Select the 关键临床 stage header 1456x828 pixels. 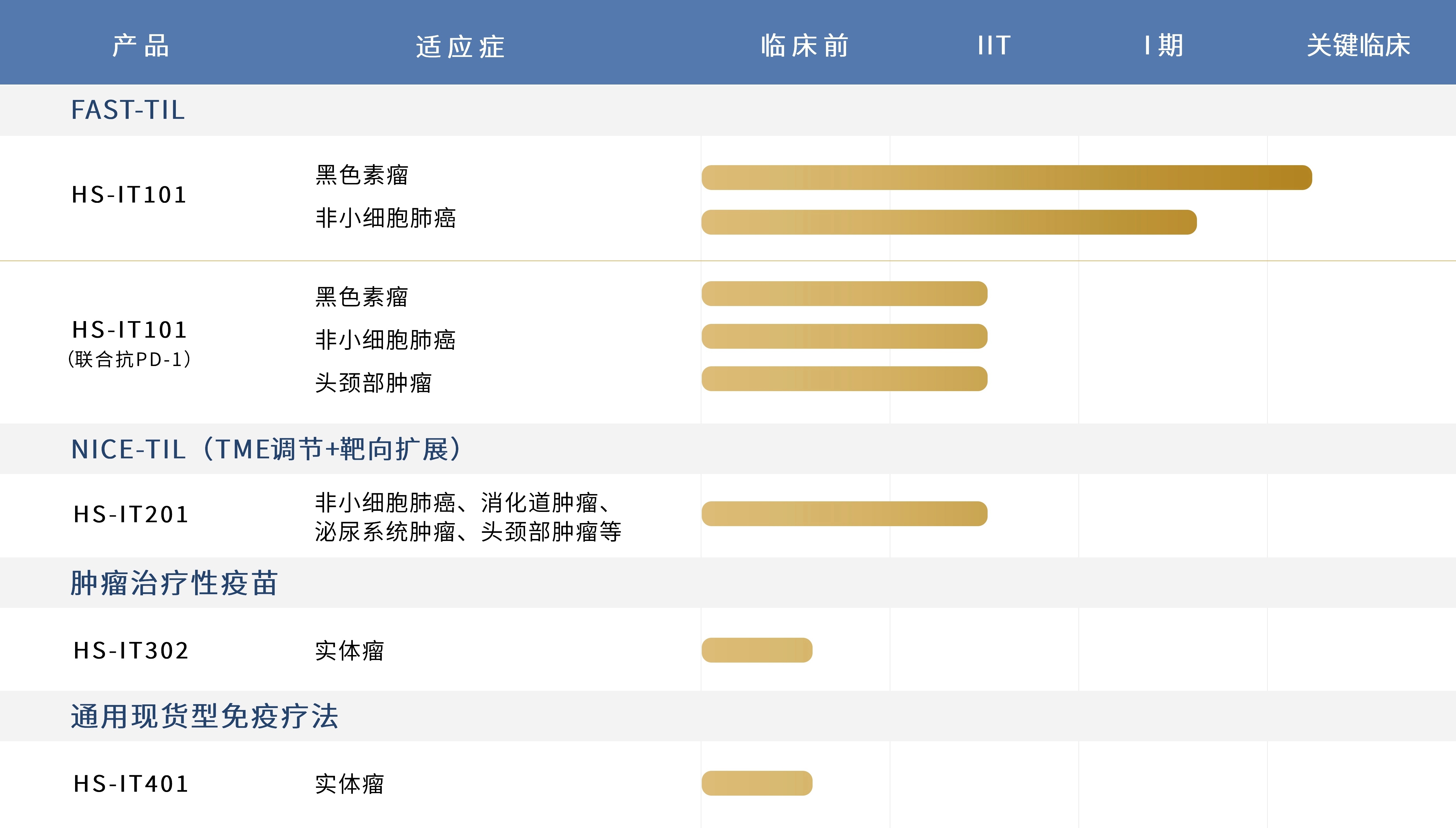tap(1358, 45)
